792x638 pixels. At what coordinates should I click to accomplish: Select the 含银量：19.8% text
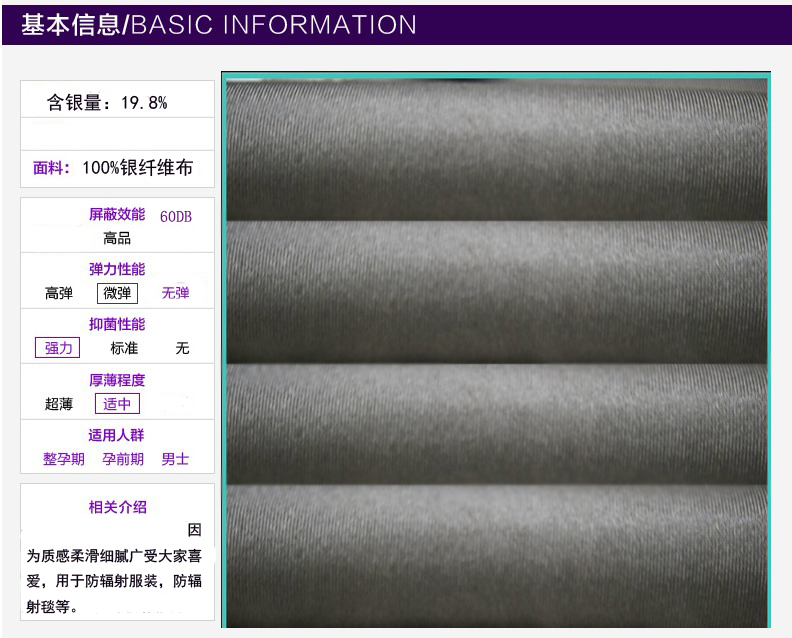pyautogui.click(x=107, y=103)
